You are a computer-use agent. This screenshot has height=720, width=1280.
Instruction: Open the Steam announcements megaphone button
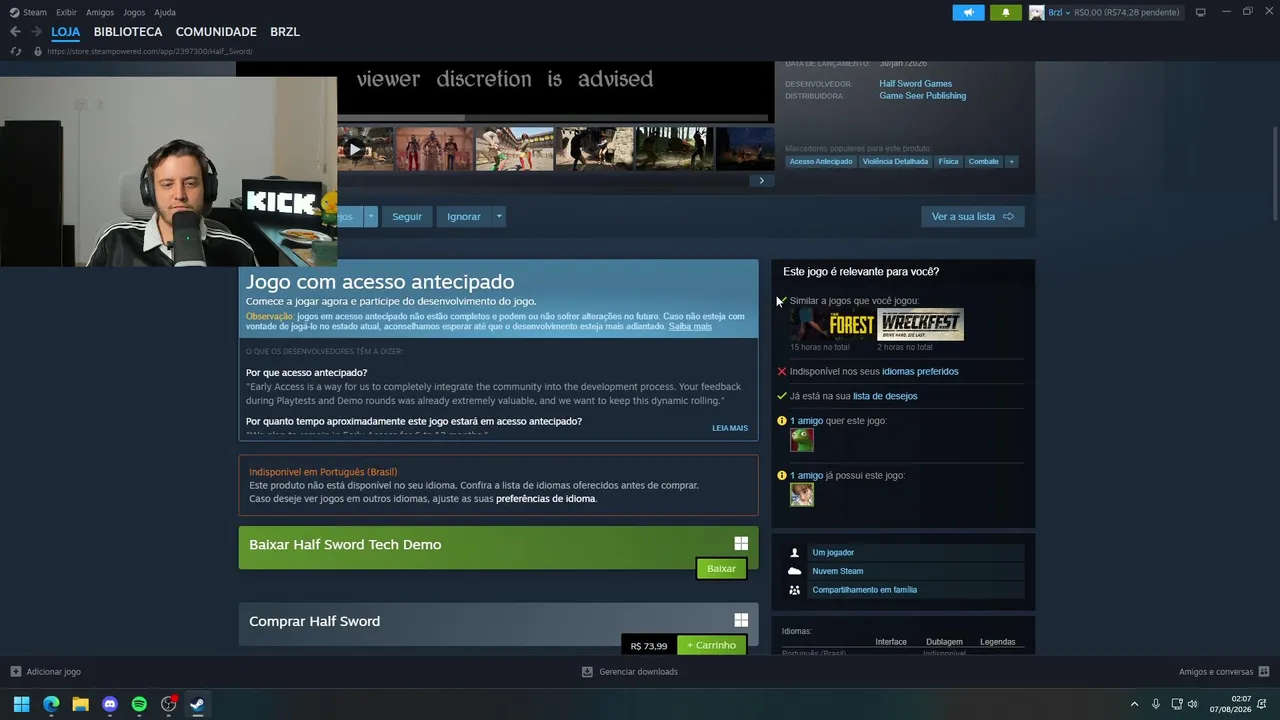pyautogui.click(x=968, y=12)
